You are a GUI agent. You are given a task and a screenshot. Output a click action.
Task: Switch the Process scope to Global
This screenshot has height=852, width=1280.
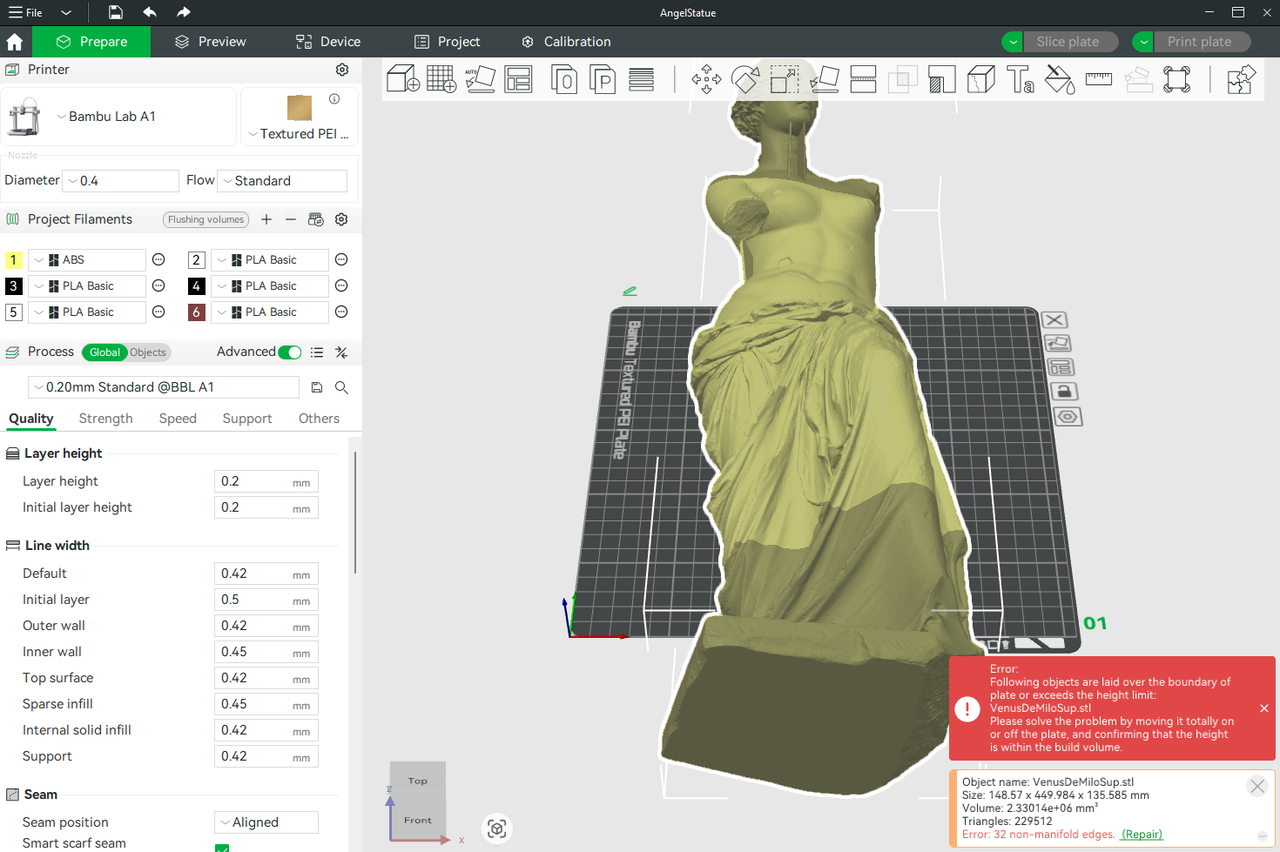pyautogui.click(x=104, y=352)
